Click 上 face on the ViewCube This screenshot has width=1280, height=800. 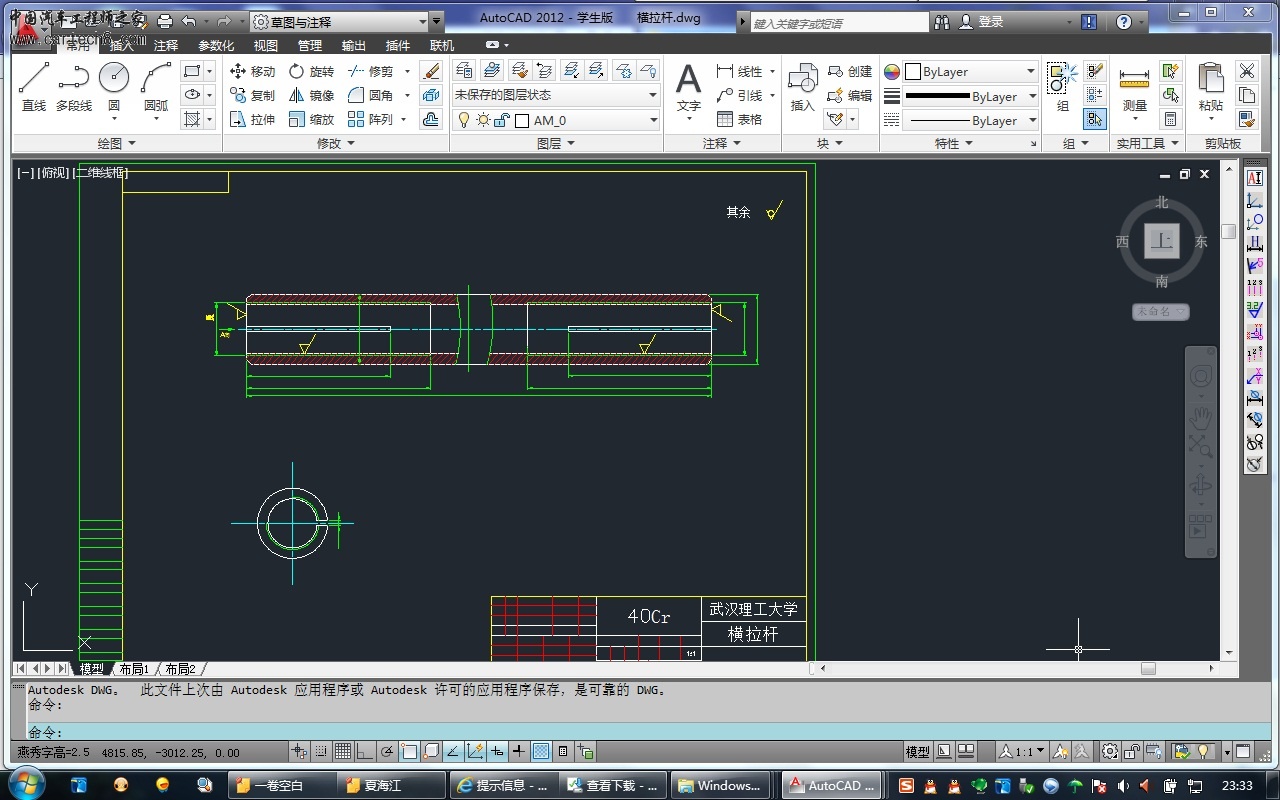1162,240
